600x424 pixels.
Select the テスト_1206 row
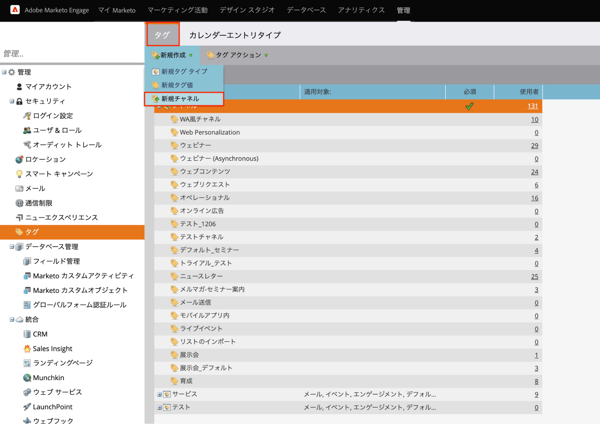pyautogui.click(x=348, y=224)
